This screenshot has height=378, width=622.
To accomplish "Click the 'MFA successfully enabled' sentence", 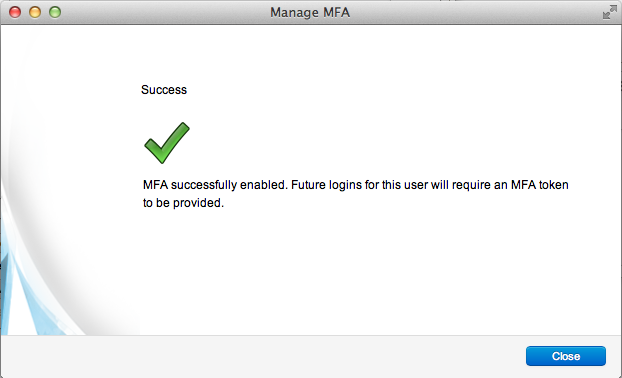I will tap(215, 185).
